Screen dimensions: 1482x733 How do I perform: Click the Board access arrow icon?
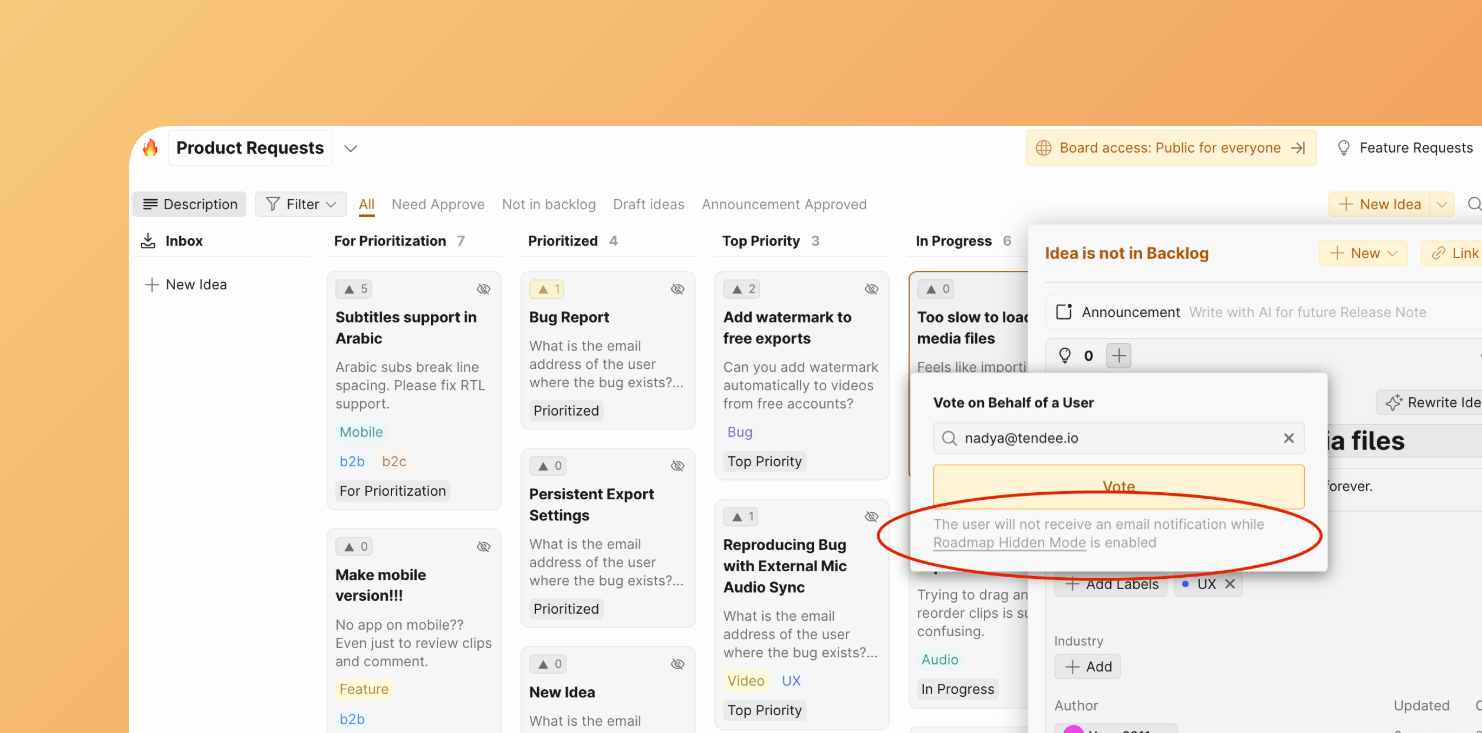(x=1298, y=148)
